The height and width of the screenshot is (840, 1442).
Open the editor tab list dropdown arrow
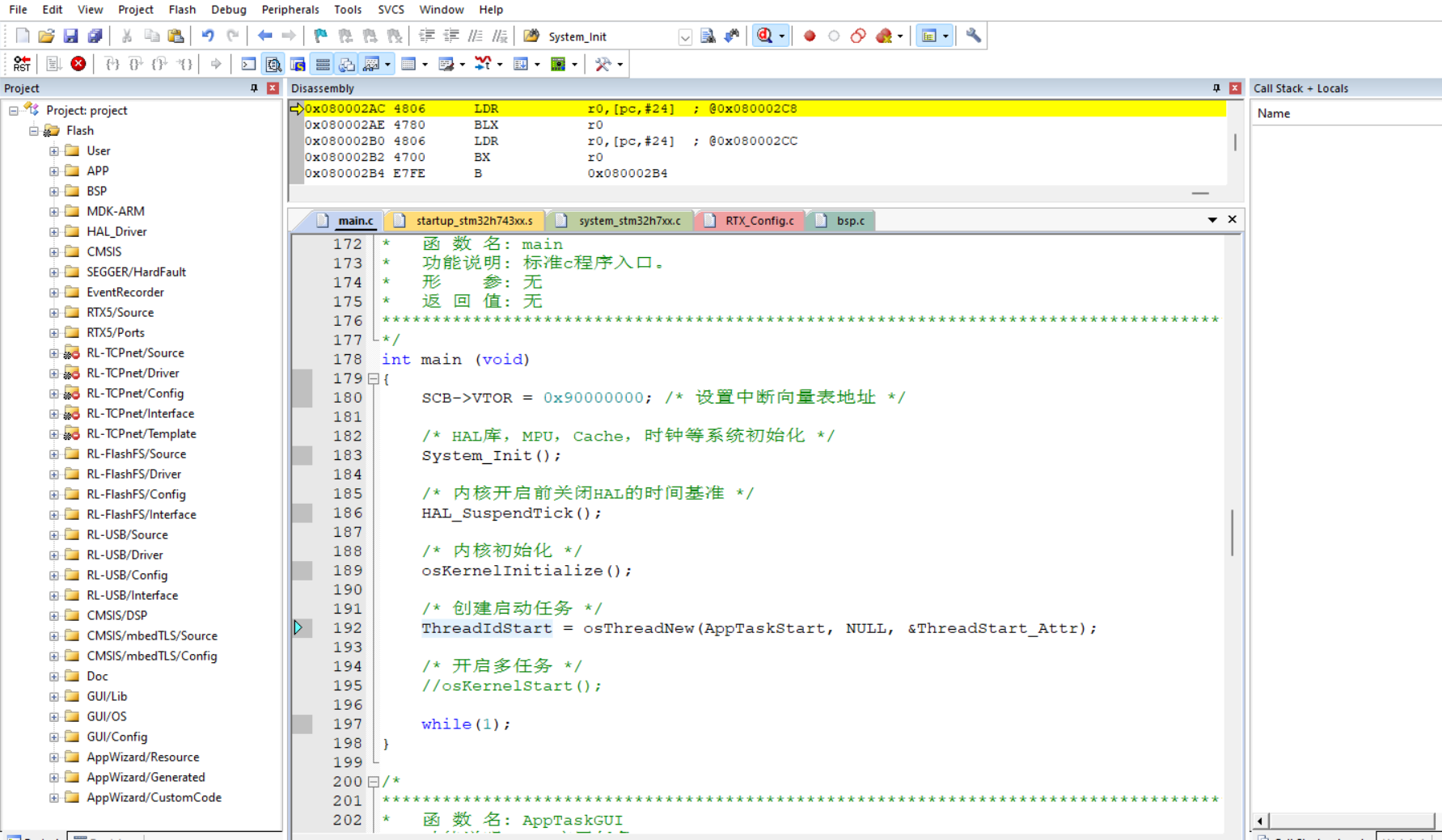coord(1212,220)
